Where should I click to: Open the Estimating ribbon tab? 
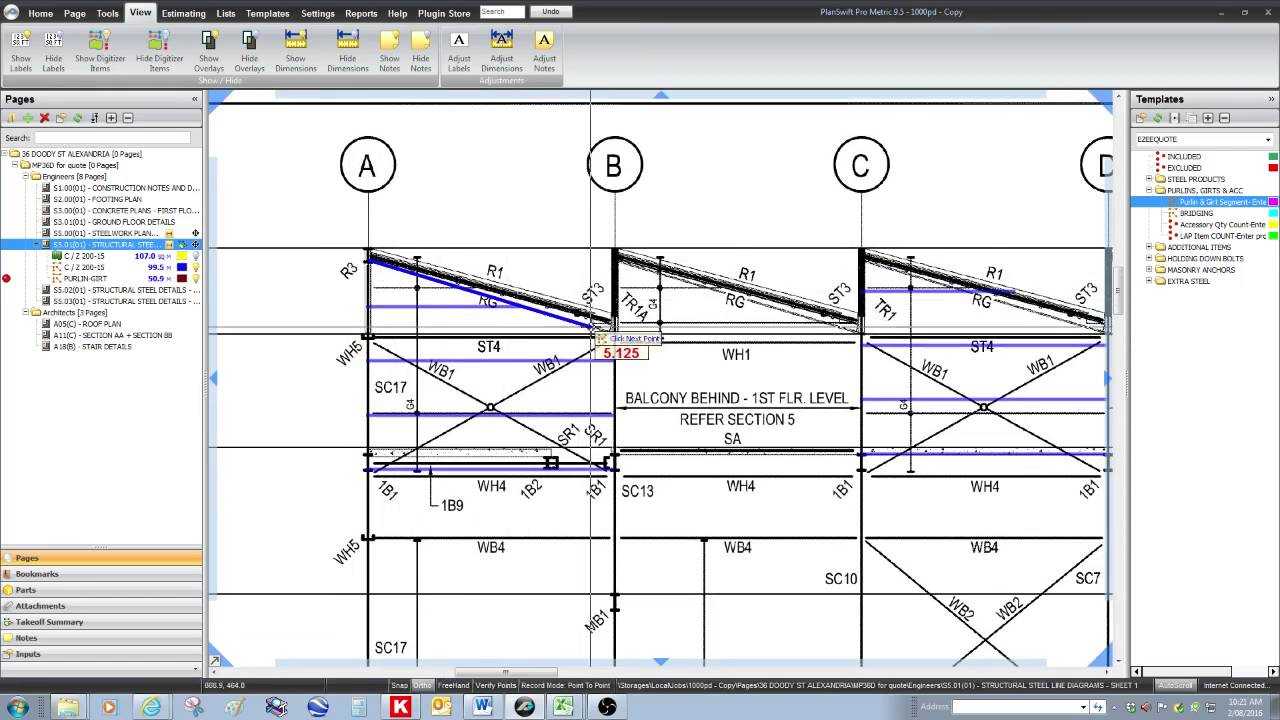pyautogui.click(x=183, y=13)
